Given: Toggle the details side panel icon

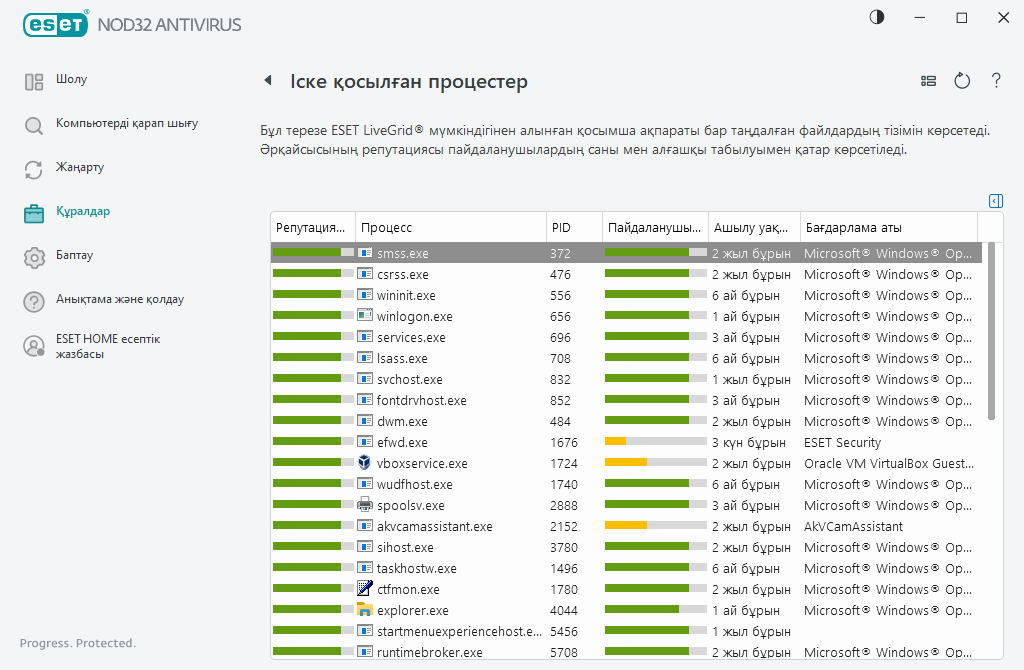Looking at the screenshot, I should coord(995,201).
